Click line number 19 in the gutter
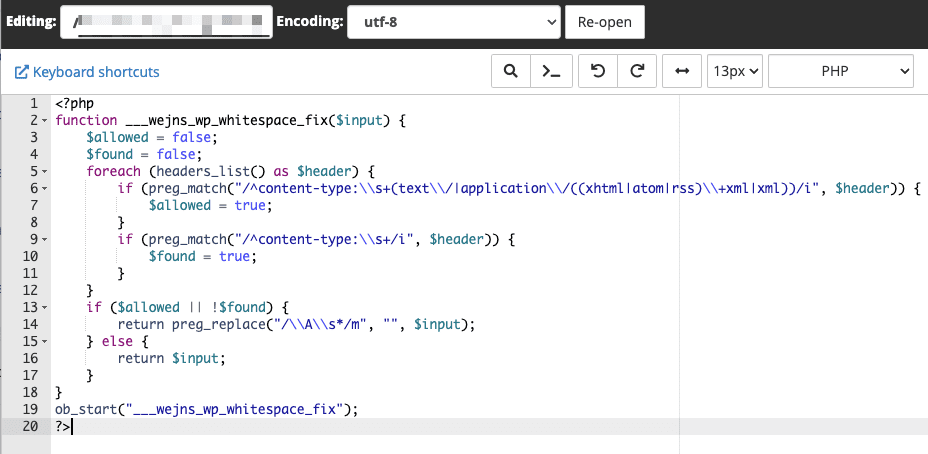Image resolution: width=928 pixels, height=454 pixels. (30, 409)
